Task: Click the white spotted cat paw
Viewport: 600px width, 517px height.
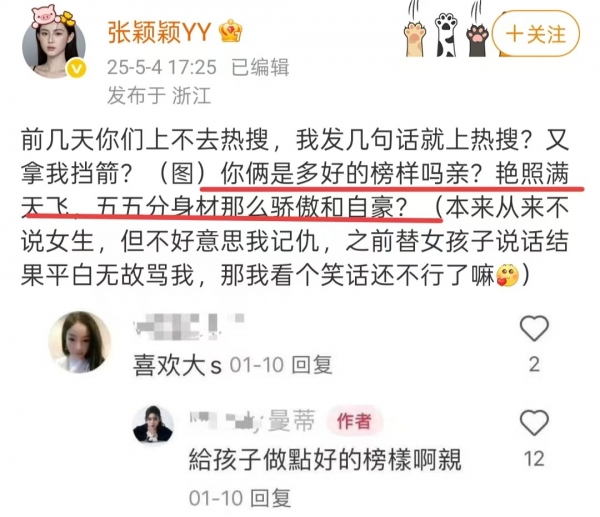Action: pos(447,34)
